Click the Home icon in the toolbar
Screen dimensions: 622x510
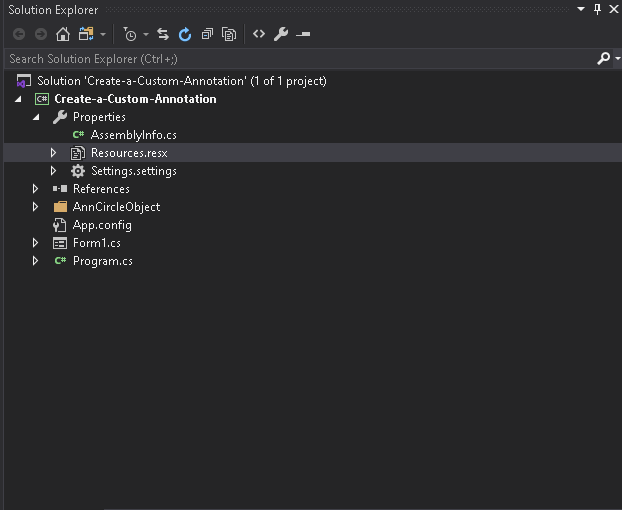[63, 34]
